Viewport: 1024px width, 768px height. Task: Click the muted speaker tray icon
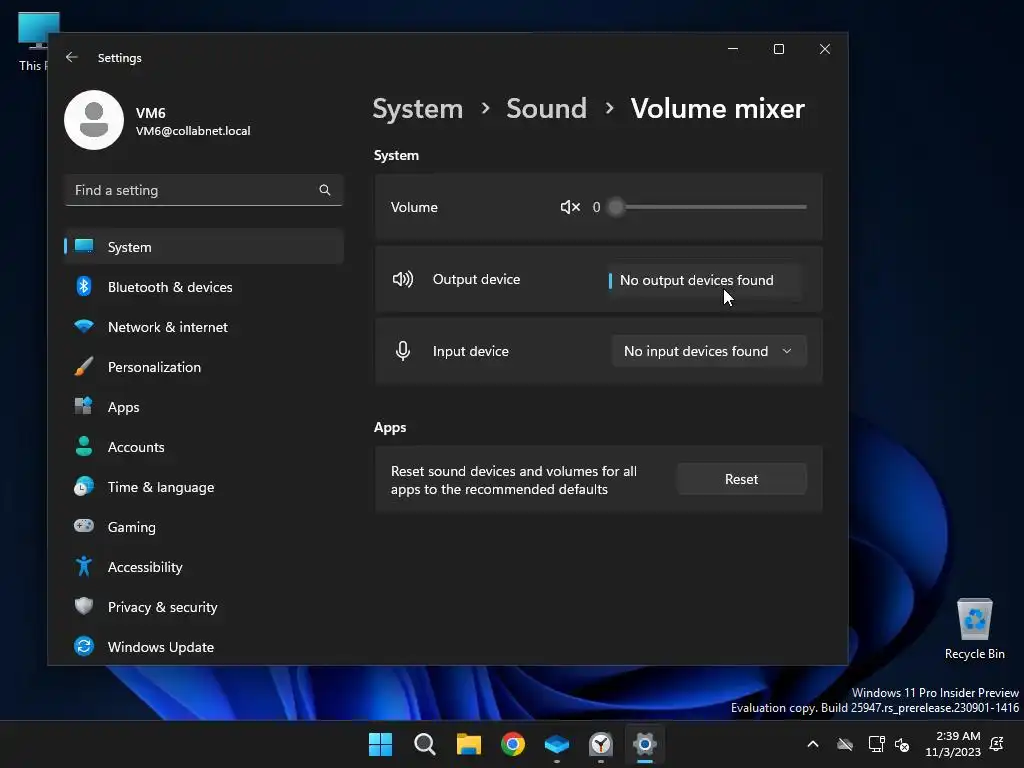tap(902, 744)
